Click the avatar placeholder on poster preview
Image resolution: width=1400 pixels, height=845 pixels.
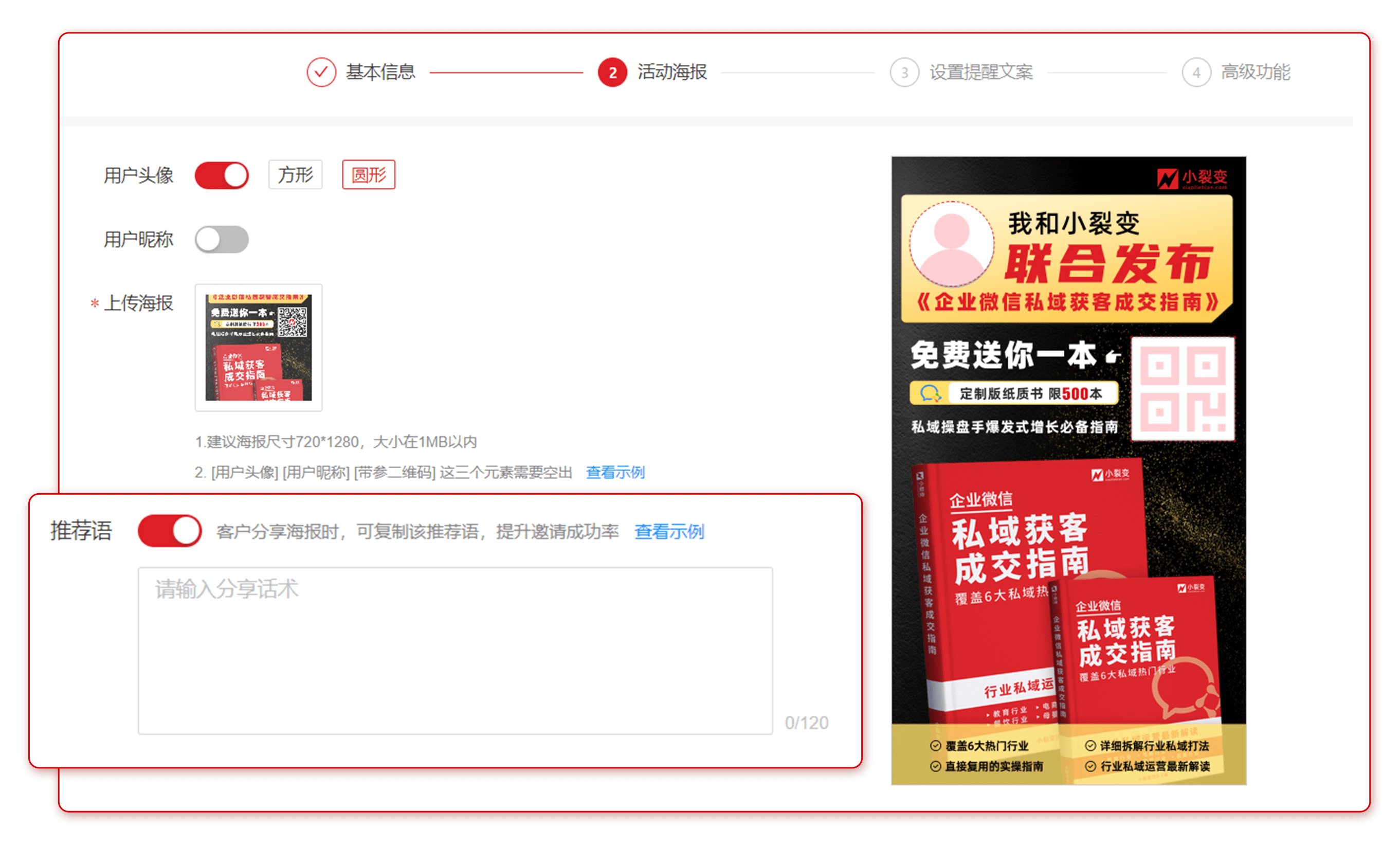pos(951,243)
